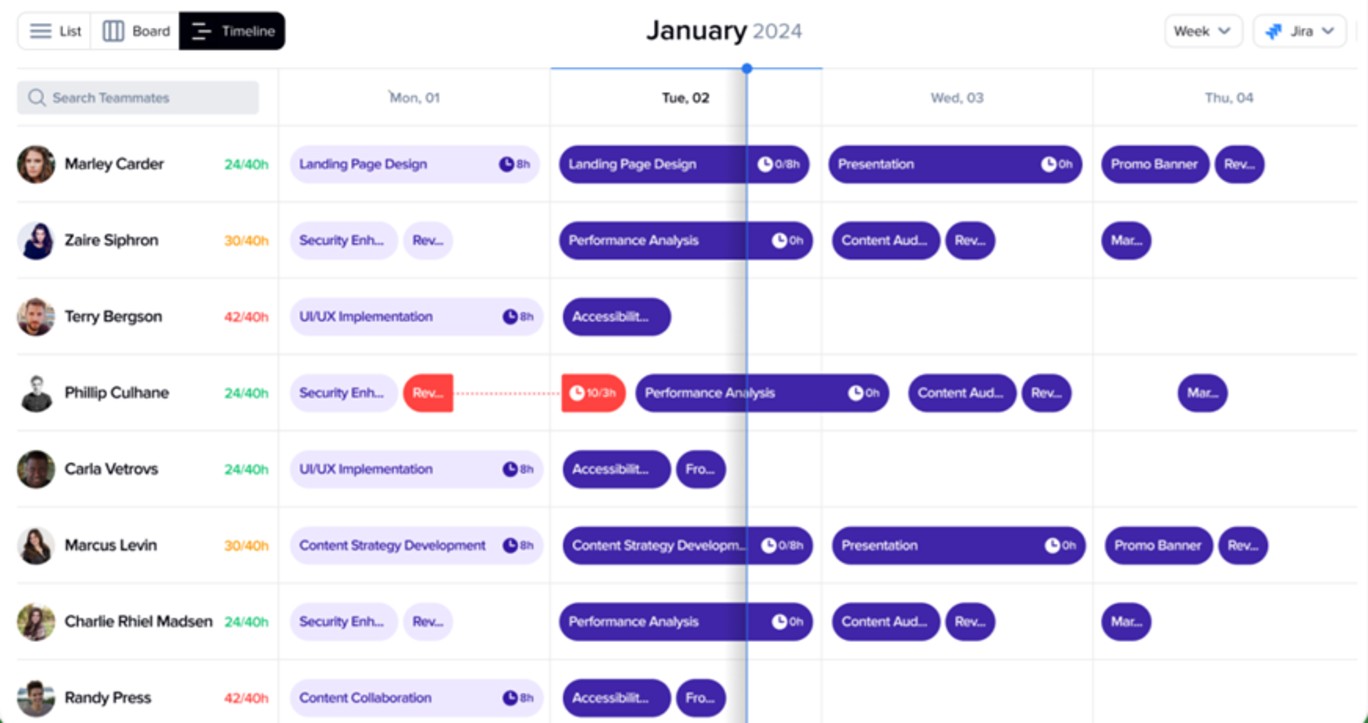
Task: Open Terry Bergson's Accessibilit... task
Action: point(616,317)
